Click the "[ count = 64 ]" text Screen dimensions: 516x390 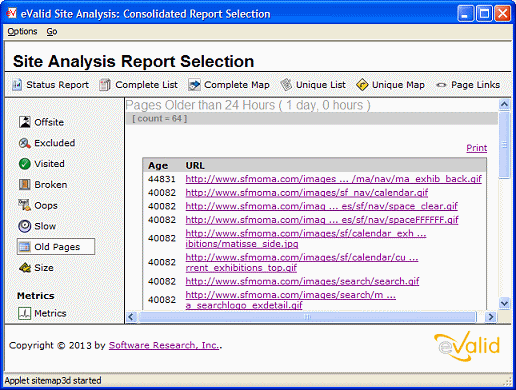[160, 118]
